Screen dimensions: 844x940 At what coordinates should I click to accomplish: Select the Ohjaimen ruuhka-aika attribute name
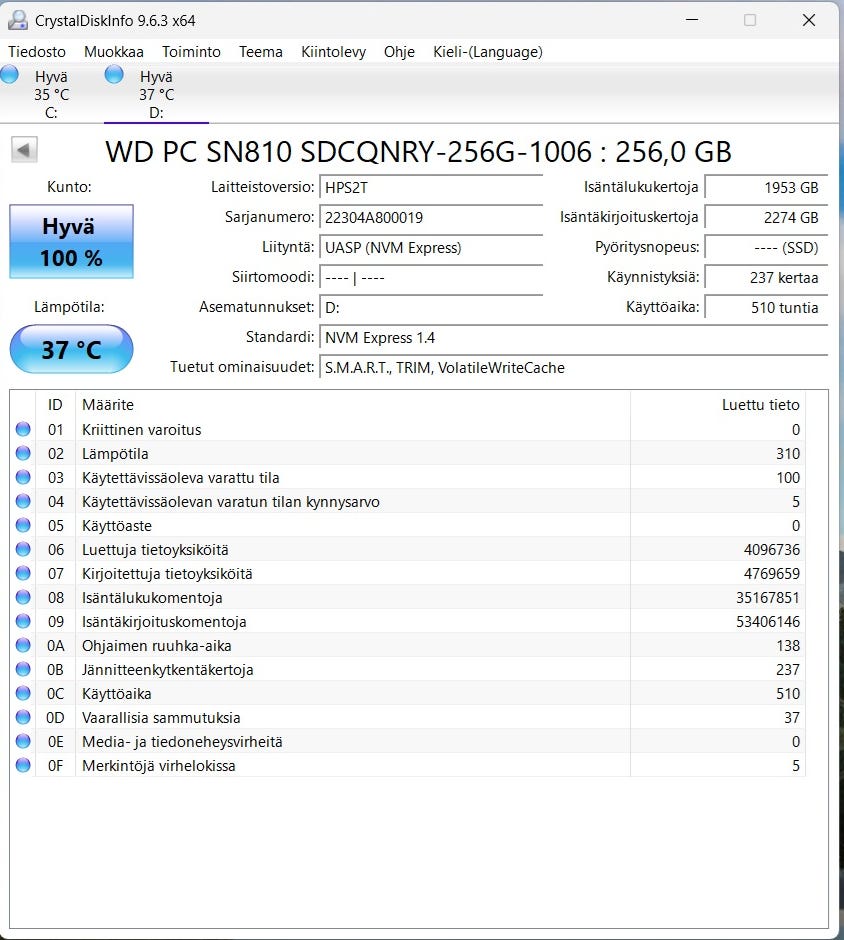point(156,646)
